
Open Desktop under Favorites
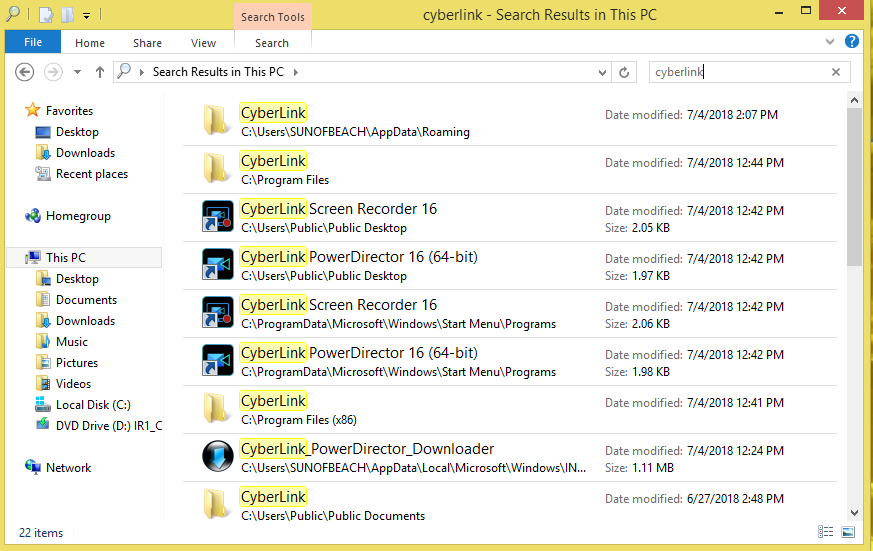tap(77, 132)
